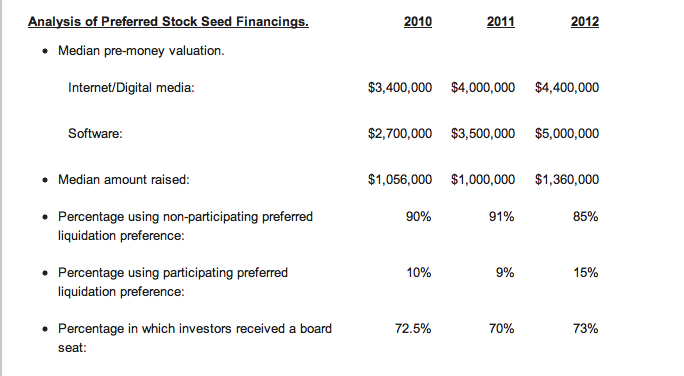Click the $2,700,000 Software value
The height and width of the screenshot is (376, 684).
[400, 133]
